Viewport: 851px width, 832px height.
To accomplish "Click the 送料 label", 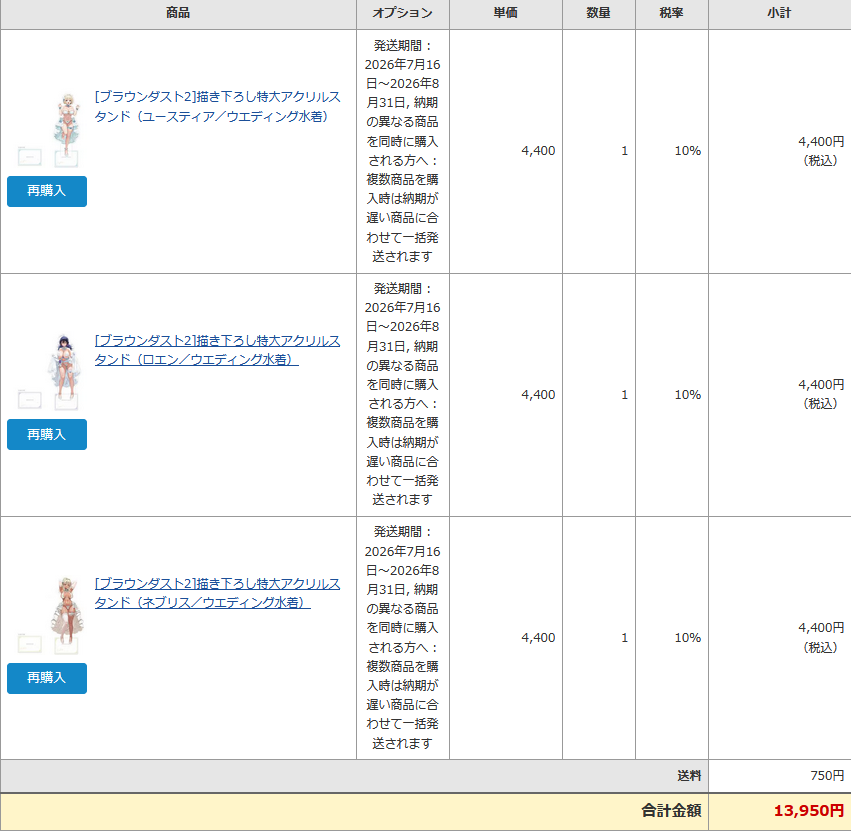I will (x=689, y=776).
